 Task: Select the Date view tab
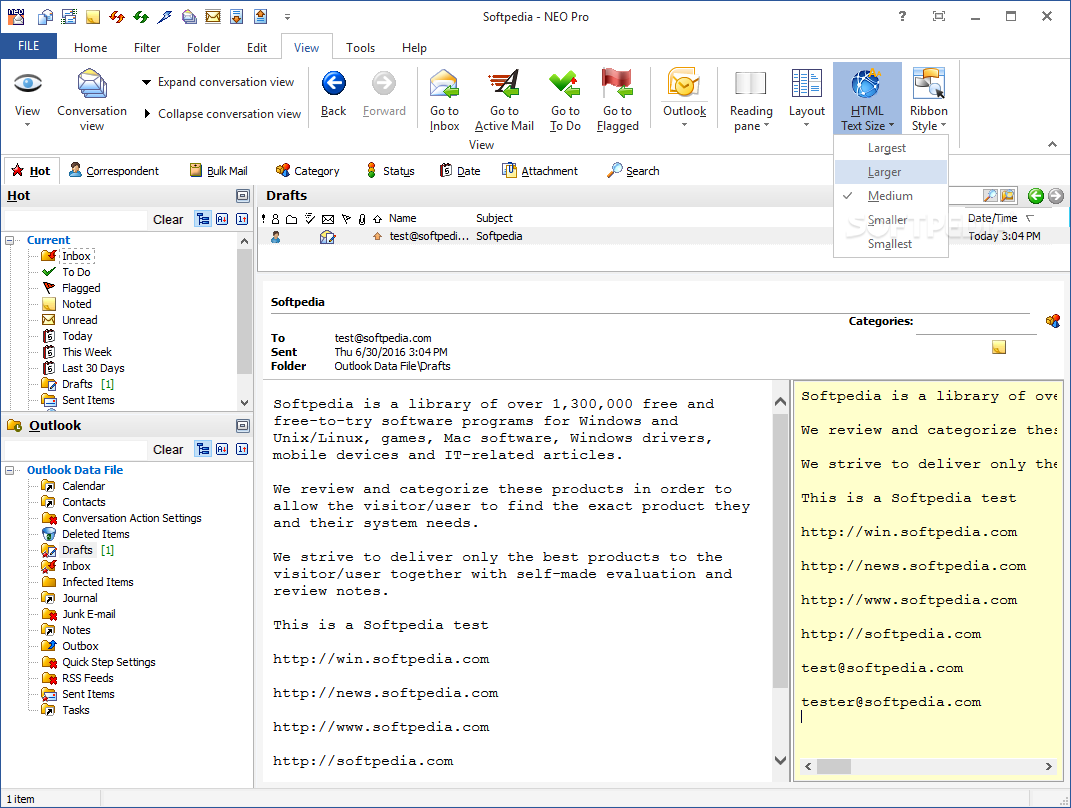tap(460, 171)
